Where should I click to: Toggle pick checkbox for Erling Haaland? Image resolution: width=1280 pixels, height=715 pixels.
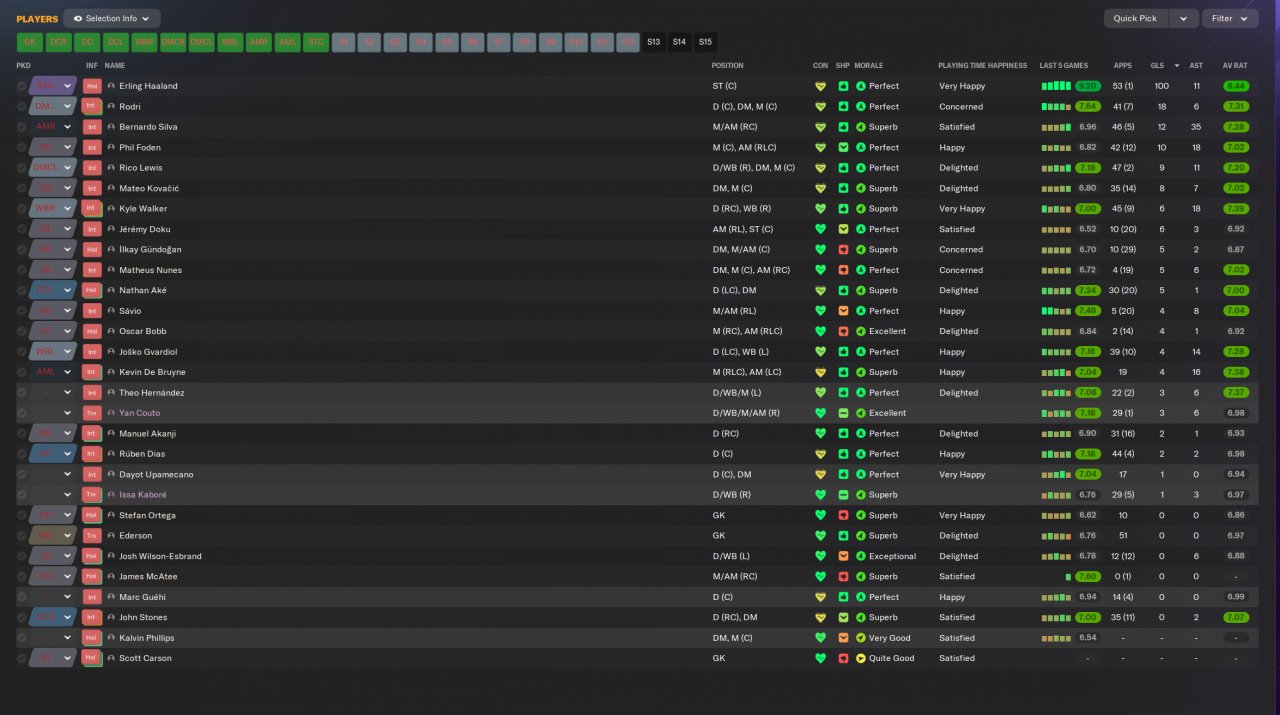point(22,86)
